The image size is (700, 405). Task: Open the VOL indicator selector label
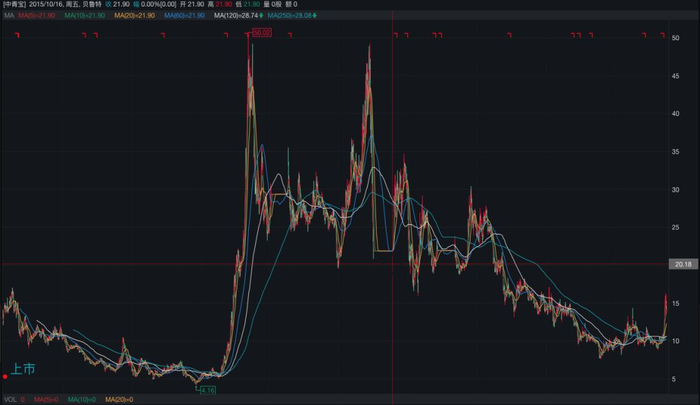(10, 400)
